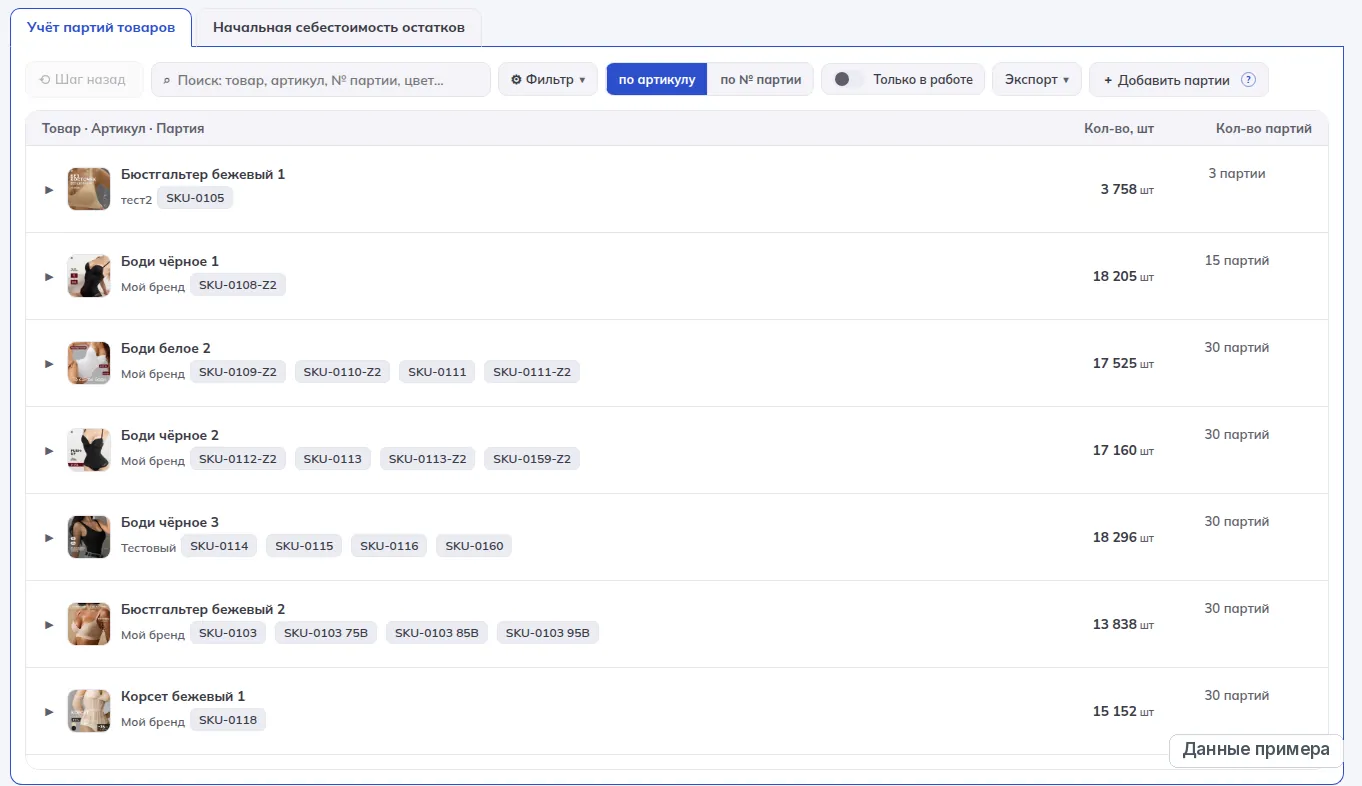Select grouping по № партии
This screenshot has height=786, width=1362.
pos(760,80)
